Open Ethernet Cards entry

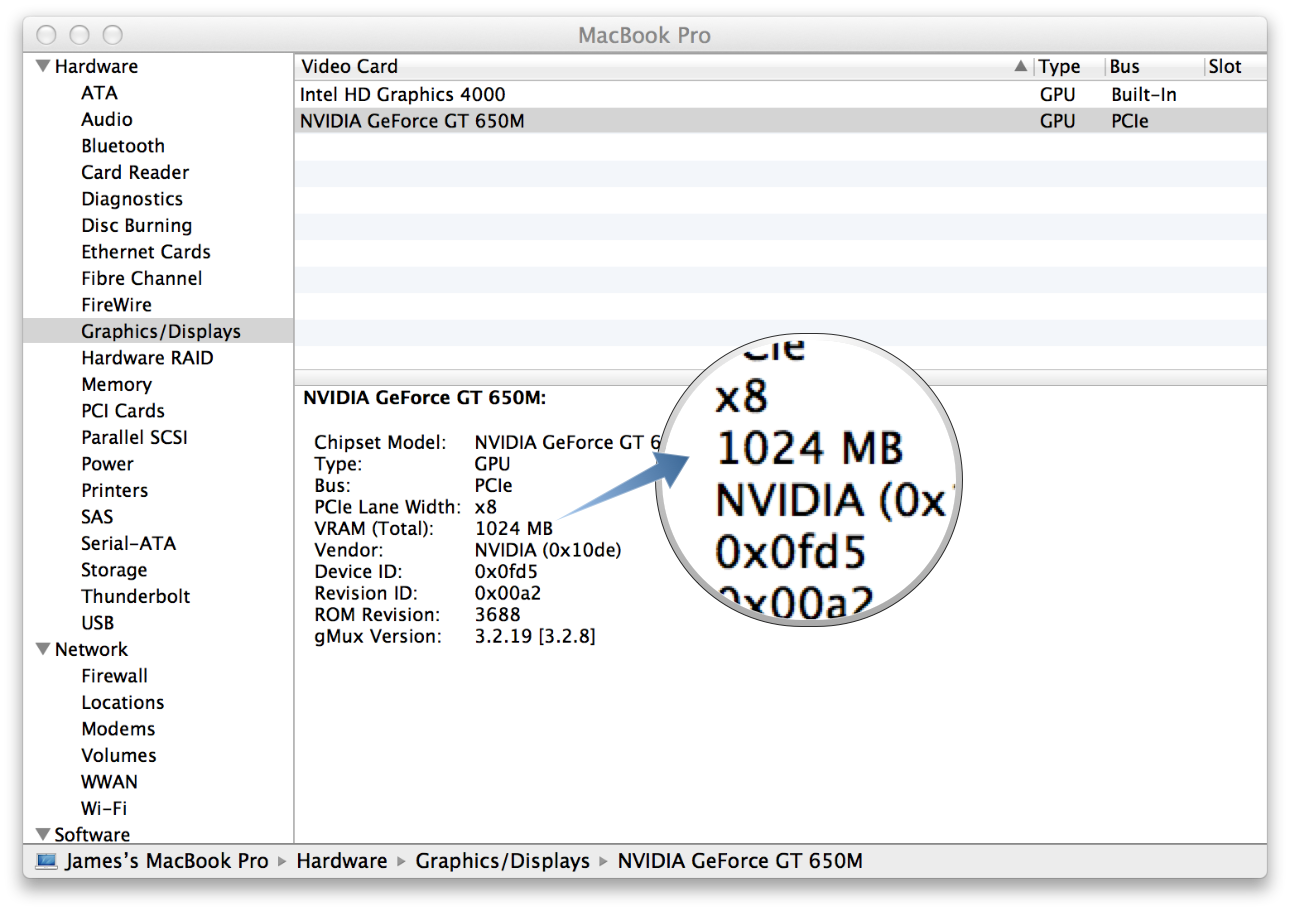(x=146, y=252)
